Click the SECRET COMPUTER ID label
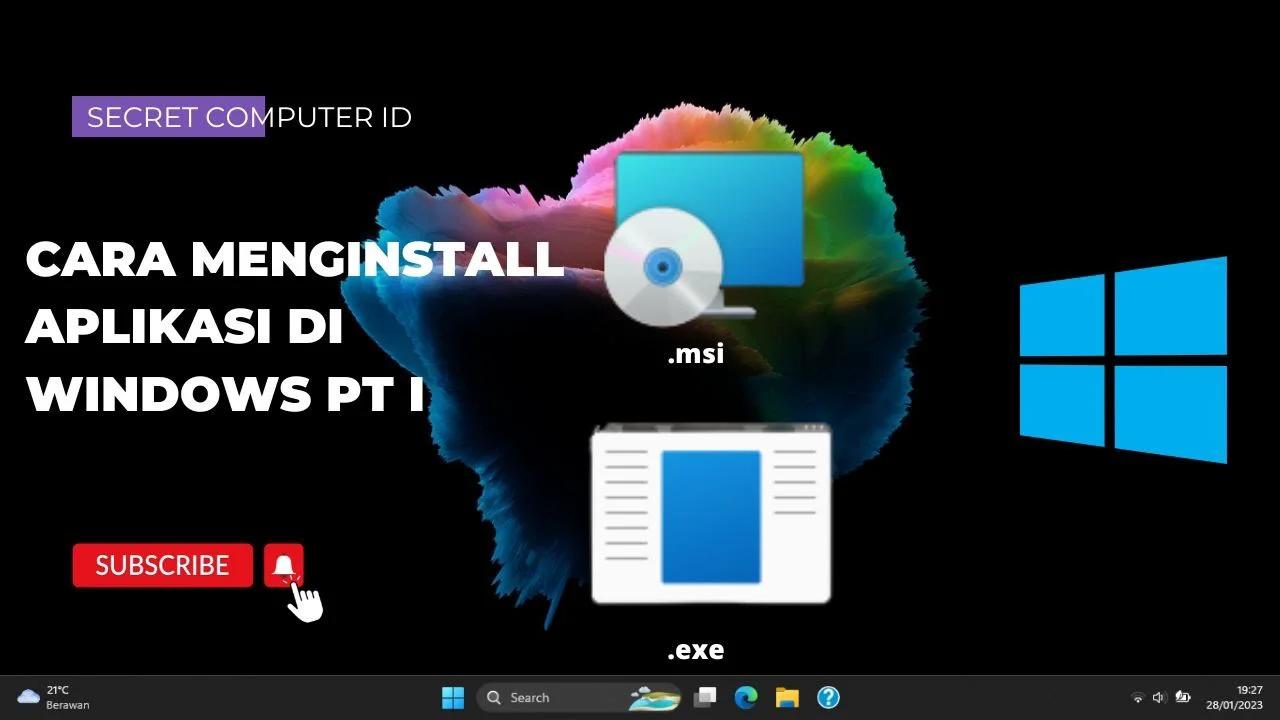 [x=249, y=117]
